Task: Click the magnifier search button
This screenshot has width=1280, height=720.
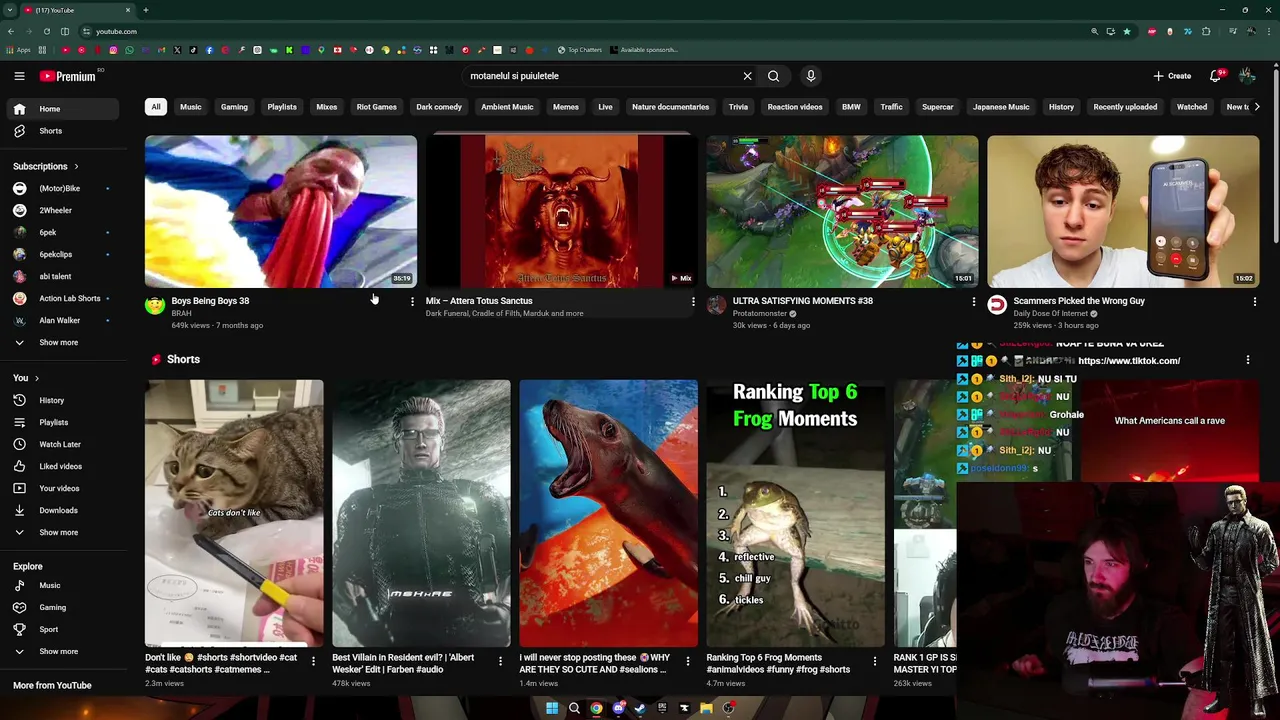Action: pyautogui.click(x=773, y=76)
